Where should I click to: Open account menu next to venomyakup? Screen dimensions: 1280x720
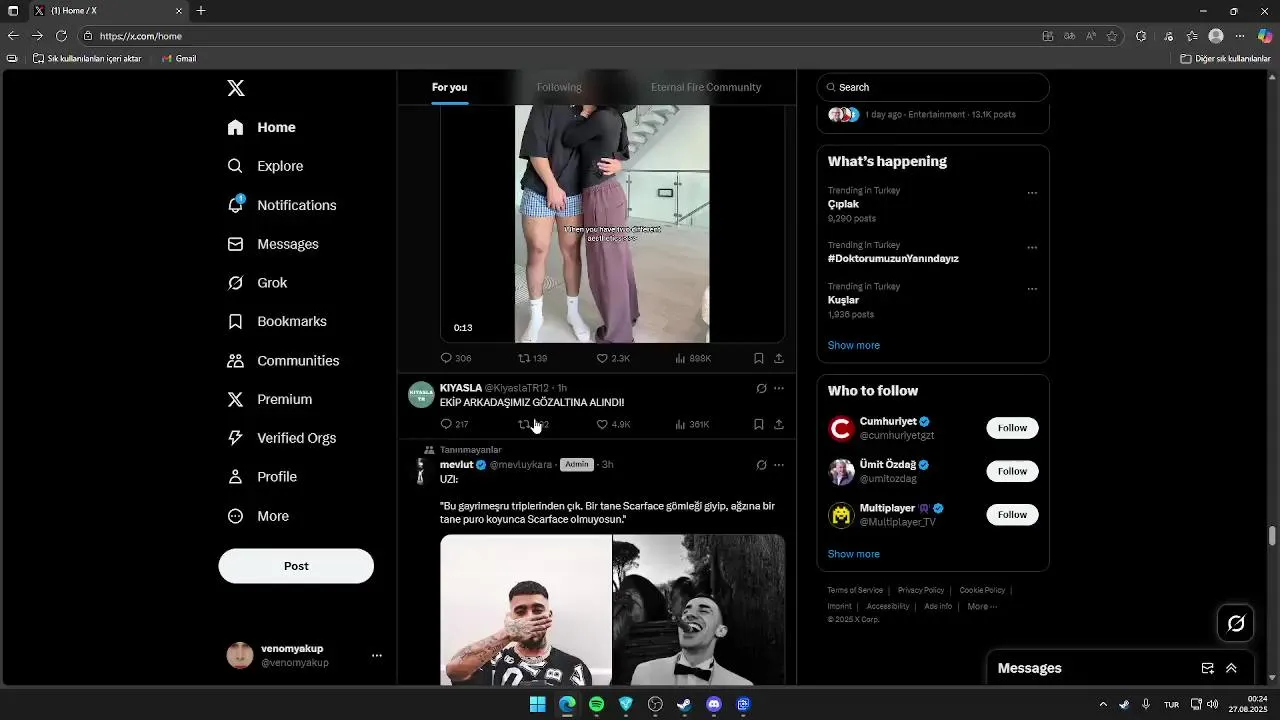click(x=377, y=656)
